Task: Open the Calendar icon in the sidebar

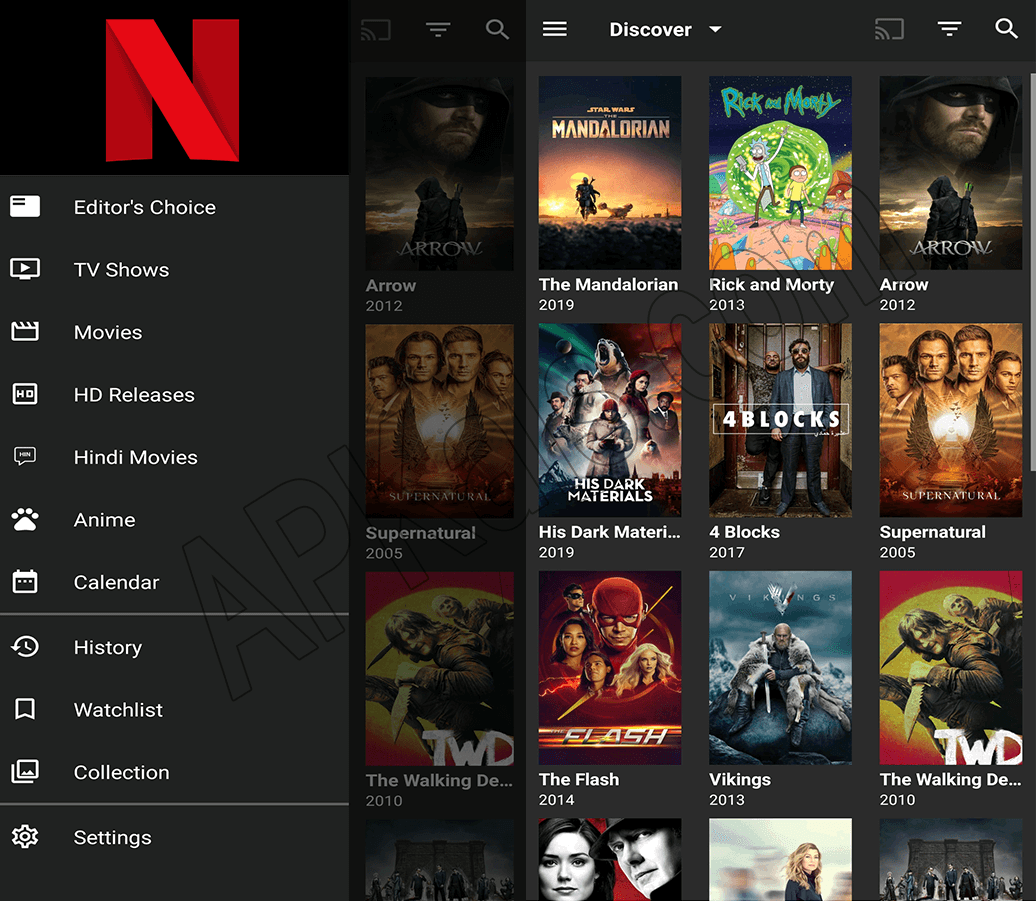Action: [x=25, y=582]
